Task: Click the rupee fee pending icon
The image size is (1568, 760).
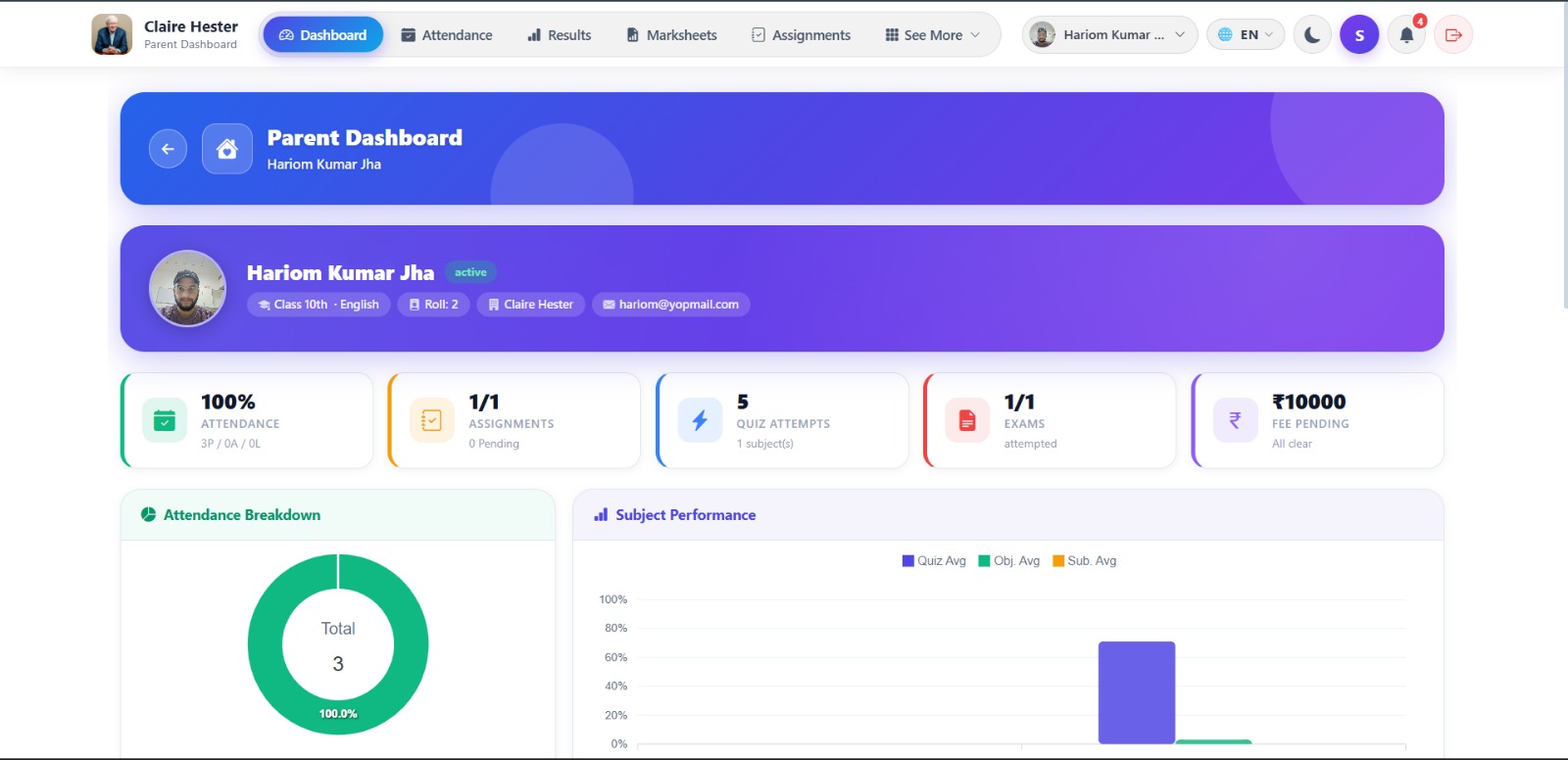Action: click(x=1235, y=421)
